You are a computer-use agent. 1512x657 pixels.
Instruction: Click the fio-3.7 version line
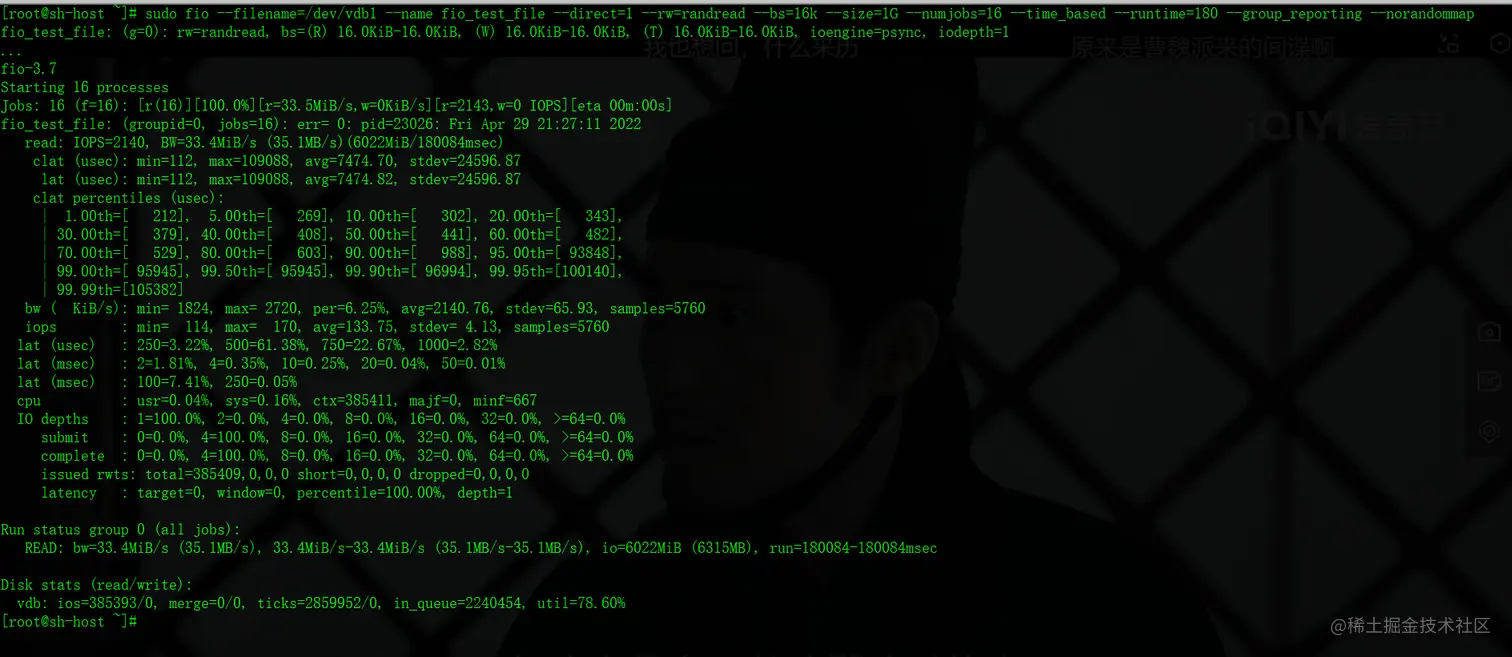point(29,69)
